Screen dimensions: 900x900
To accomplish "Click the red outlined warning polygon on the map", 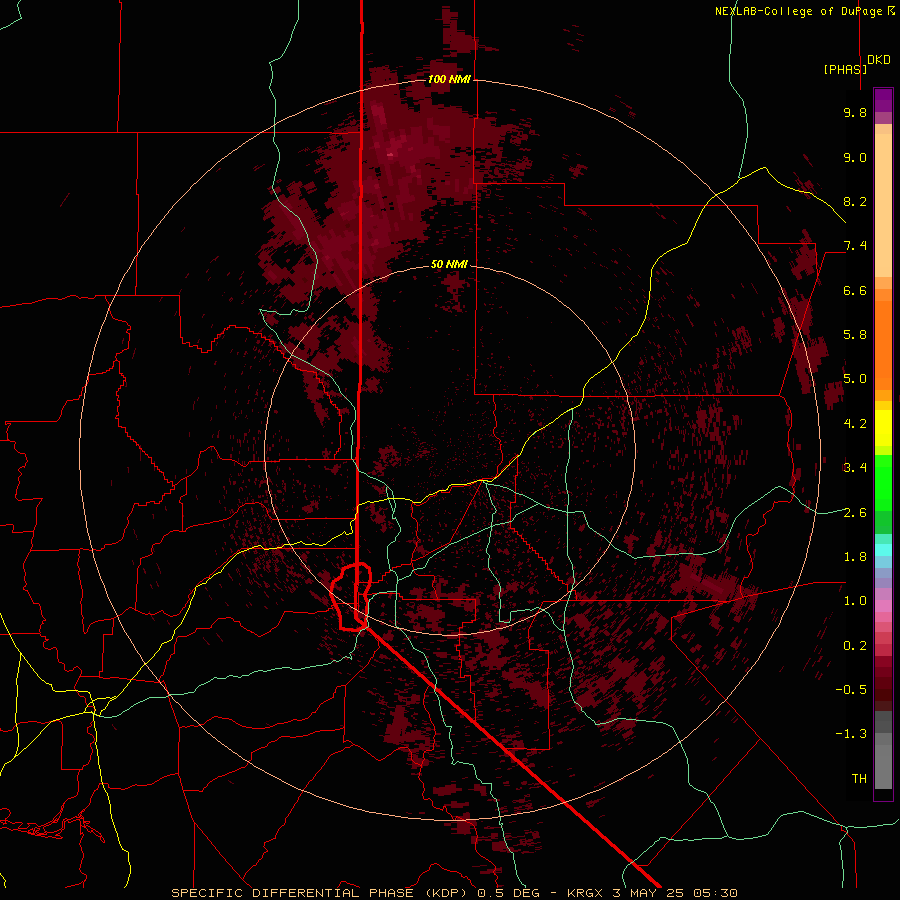I will (351, 597).
